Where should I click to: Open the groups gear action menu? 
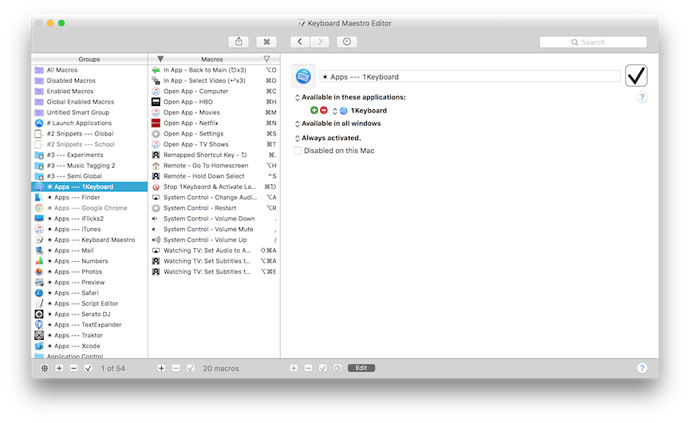point(44,368)
